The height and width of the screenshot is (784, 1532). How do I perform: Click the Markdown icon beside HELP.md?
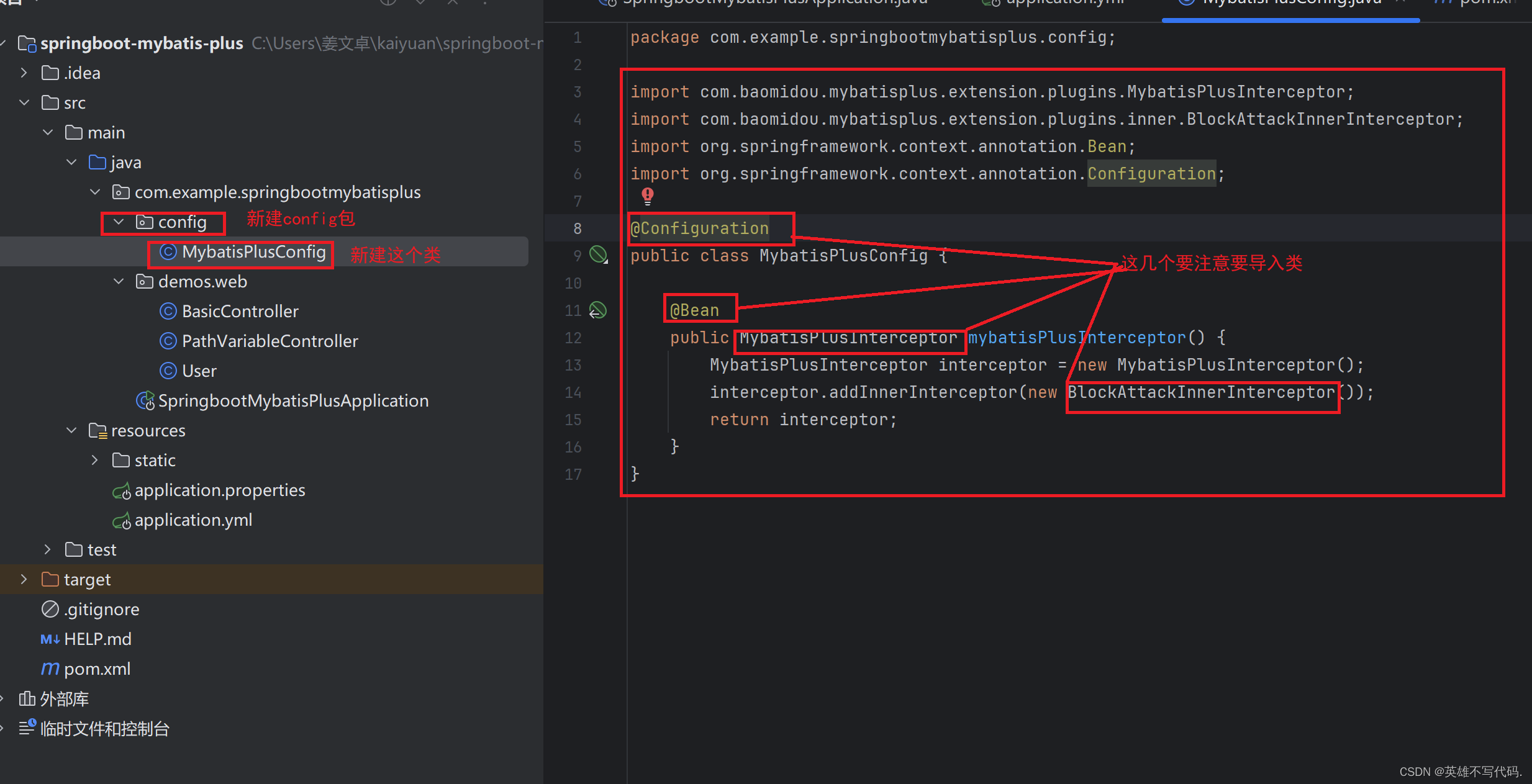pos(50,639)
